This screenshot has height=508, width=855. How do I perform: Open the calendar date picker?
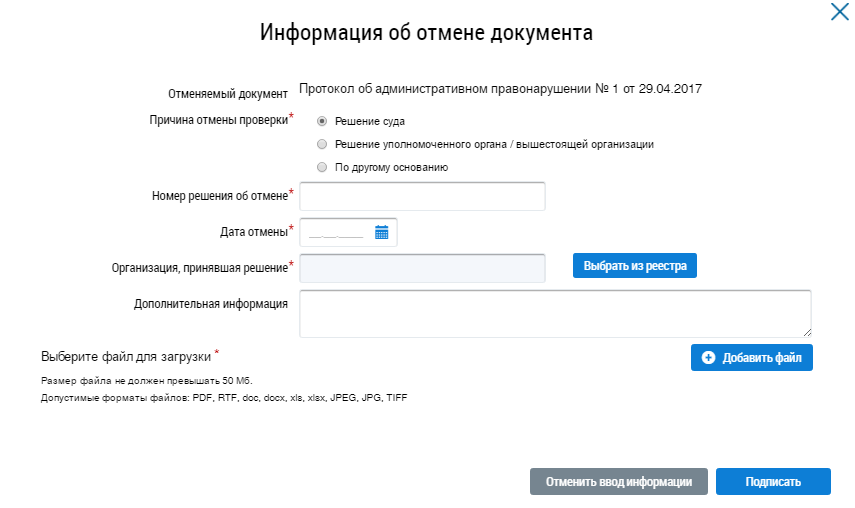click(381, 232)
